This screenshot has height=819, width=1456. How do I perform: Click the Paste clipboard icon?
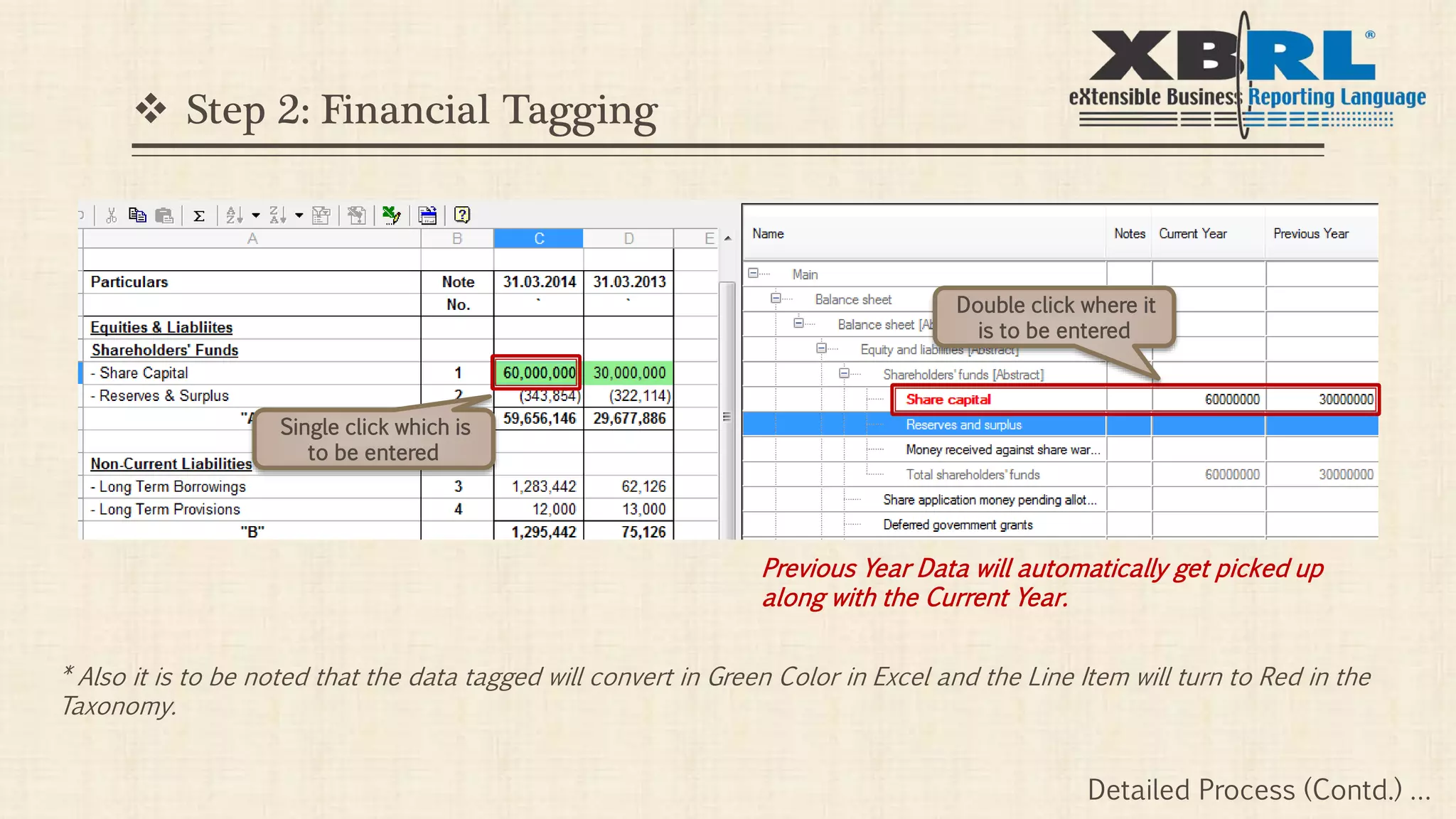click(164, 215)
